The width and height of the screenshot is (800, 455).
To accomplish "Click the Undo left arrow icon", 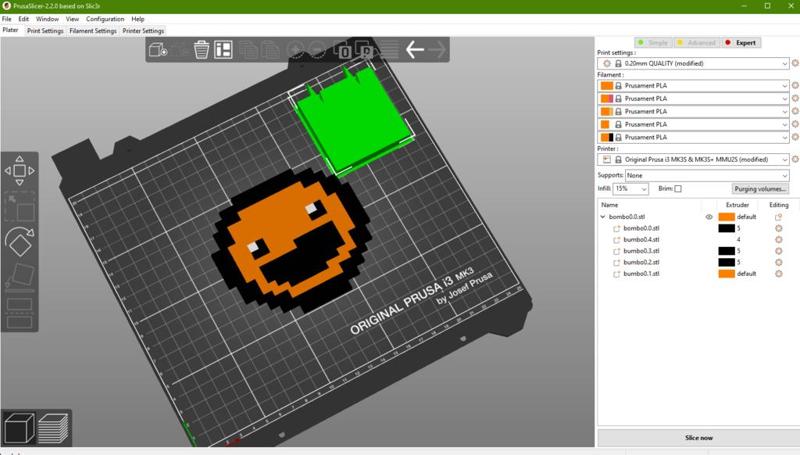I will pyautogui.click(x=415, y=49).
